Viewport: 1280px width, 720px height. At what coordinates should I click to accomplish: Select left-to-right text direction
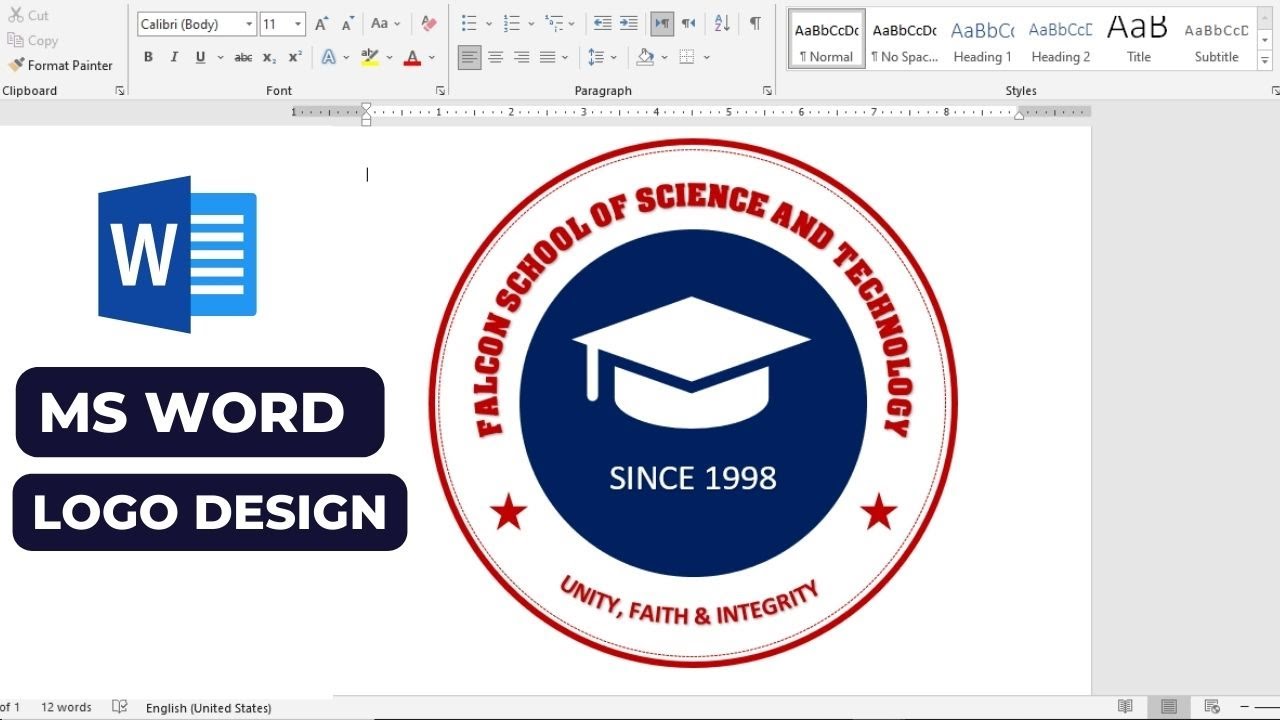(x=662, y=23)
